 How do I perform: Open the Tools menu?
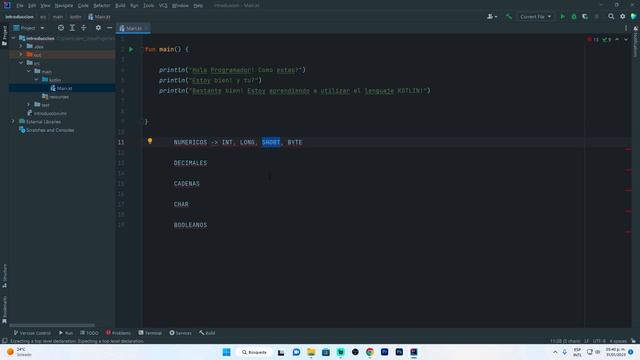coord(149,6)
